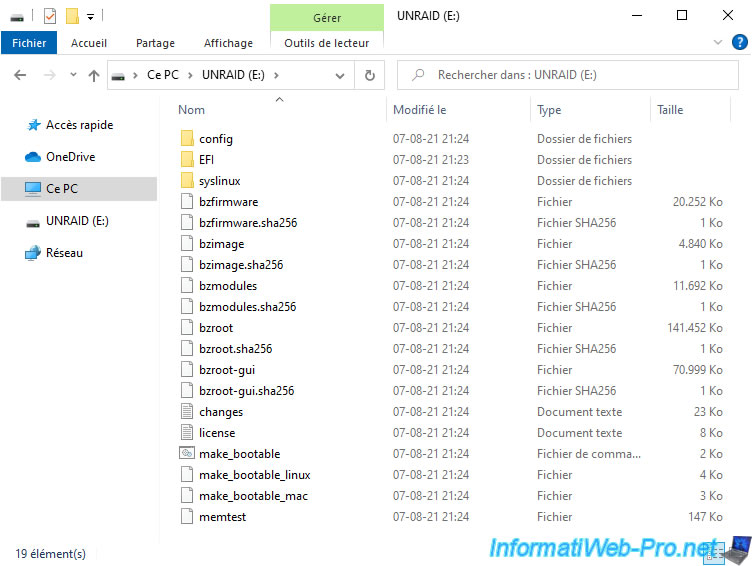Sort files by the Taille column header
This screenshot has width=752, height=566.
[x=670, y=110]
